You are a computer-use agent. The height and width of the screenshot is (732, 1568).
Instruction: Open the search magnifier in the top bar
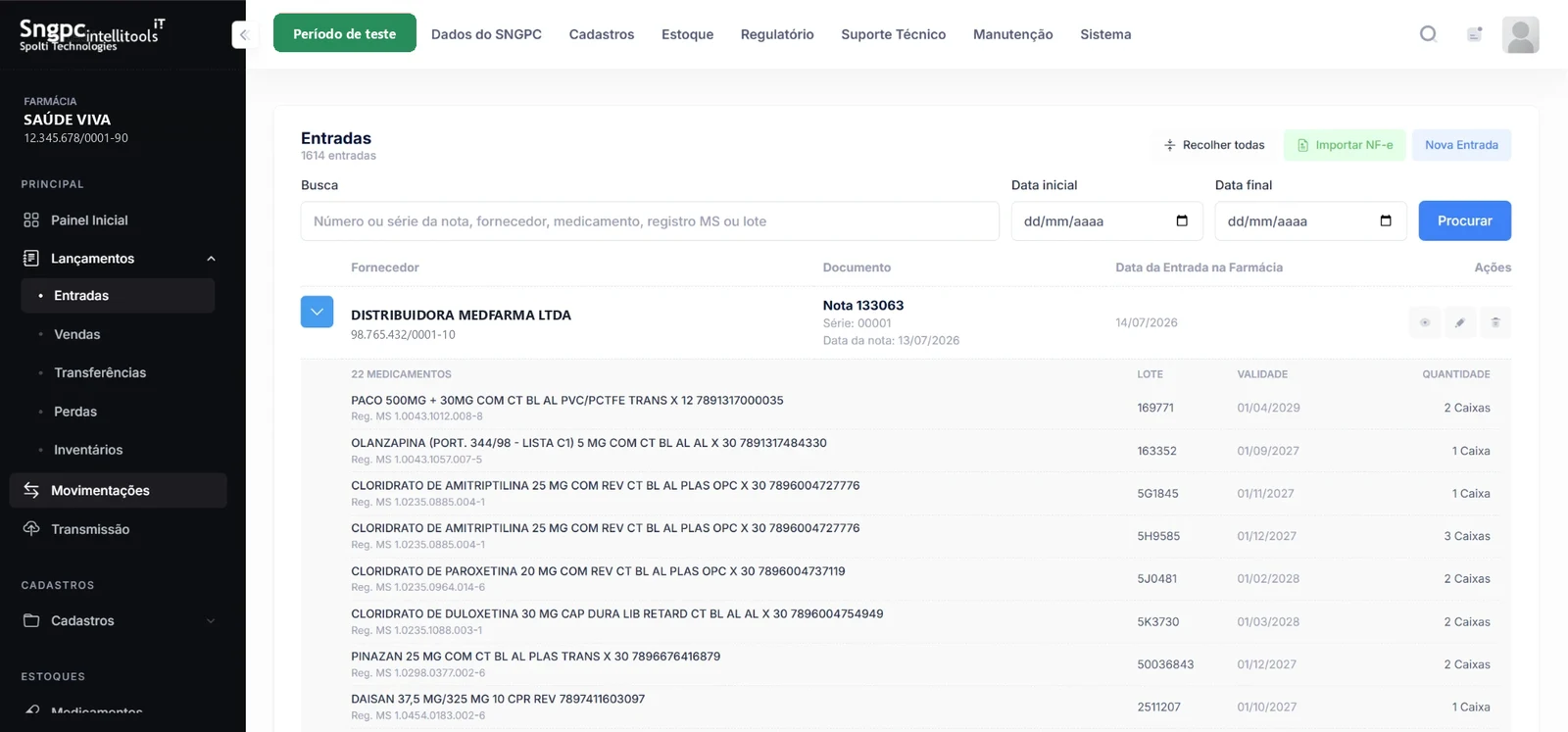pyautogui.click(x=1428, y=34)
